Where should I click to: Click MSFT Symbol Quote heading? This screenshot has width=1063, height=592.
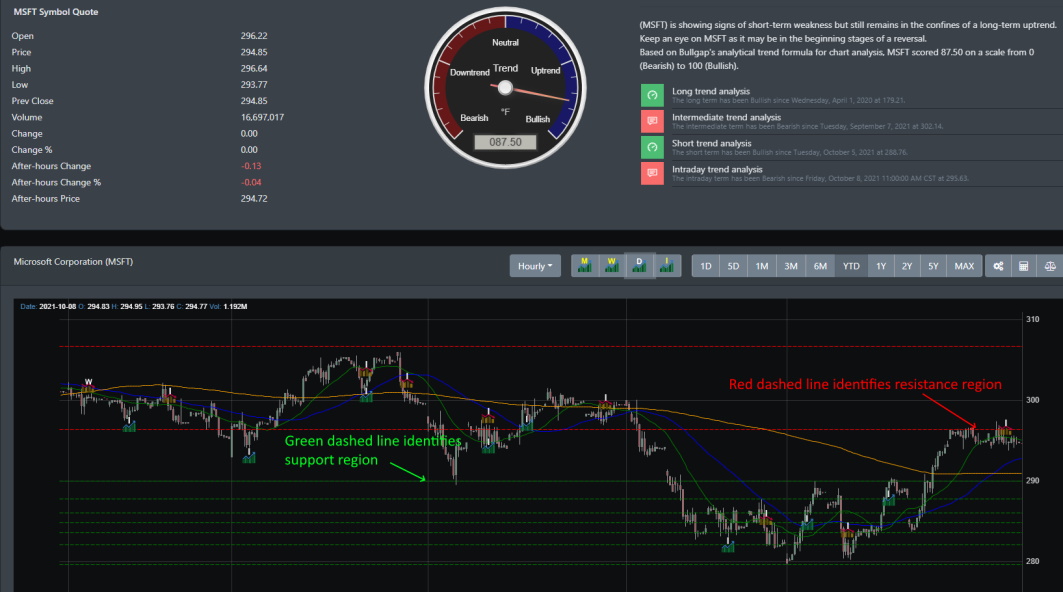point(56,12)
